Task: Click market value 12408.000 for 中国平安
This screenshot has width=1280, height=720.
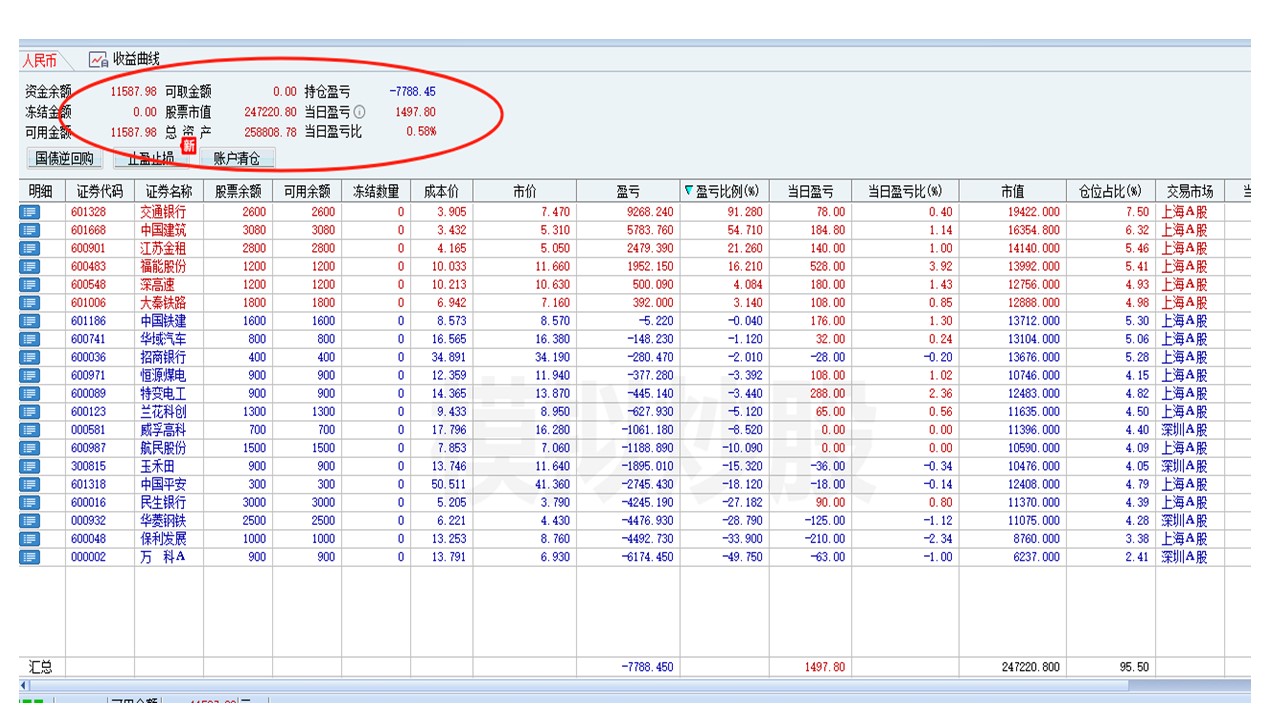Action: click(x=1032, y=484)
